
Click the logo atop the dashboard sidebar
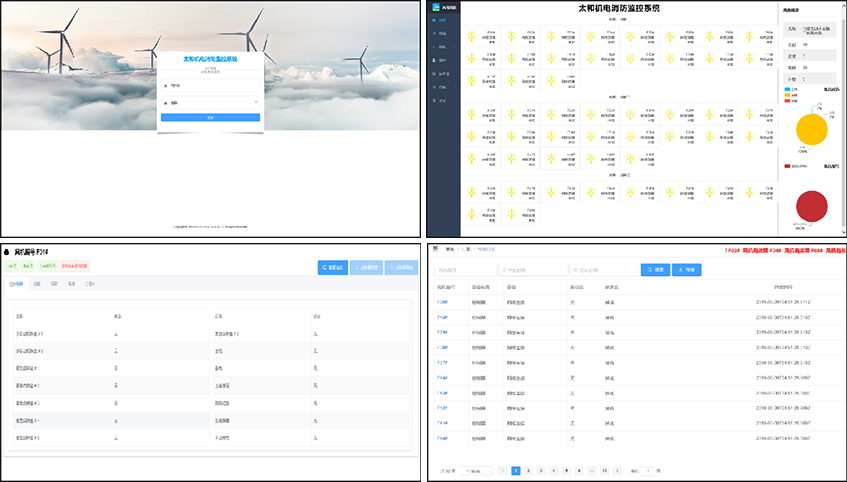click(436, 6)
